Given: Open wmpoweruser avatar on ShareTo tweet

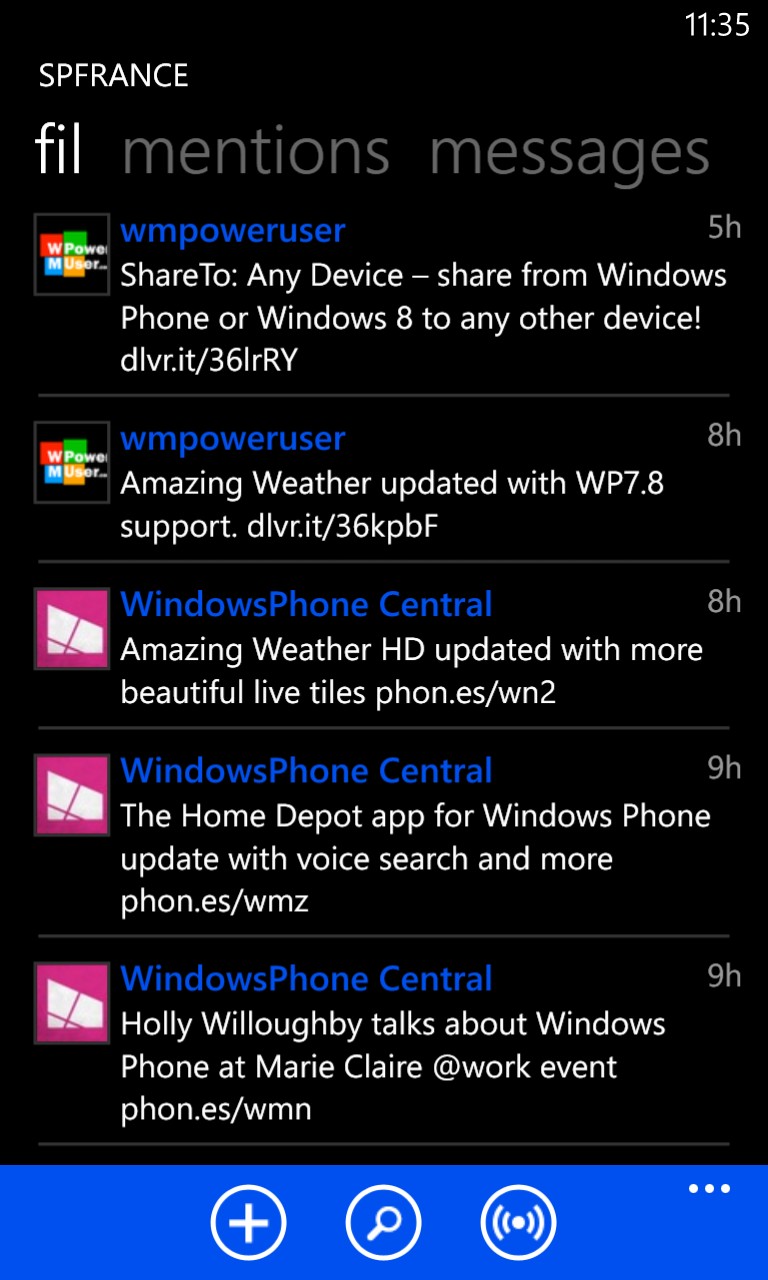Looking at the screenshot, I should (72, 254).
